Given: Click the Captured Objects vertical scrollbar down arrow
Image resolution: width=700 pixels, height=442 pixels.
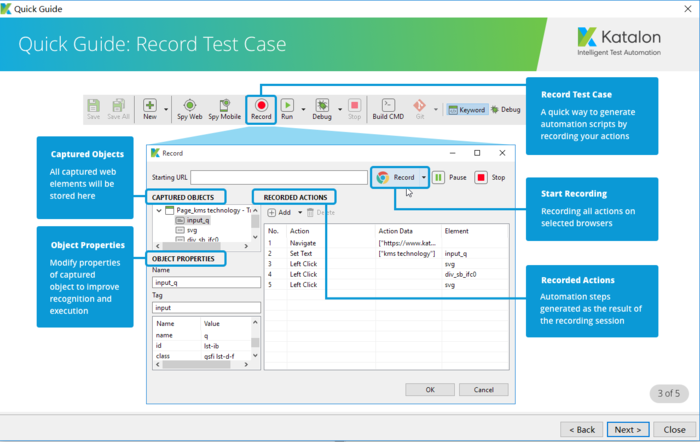Looking at the screenshot, I should 255,237.
